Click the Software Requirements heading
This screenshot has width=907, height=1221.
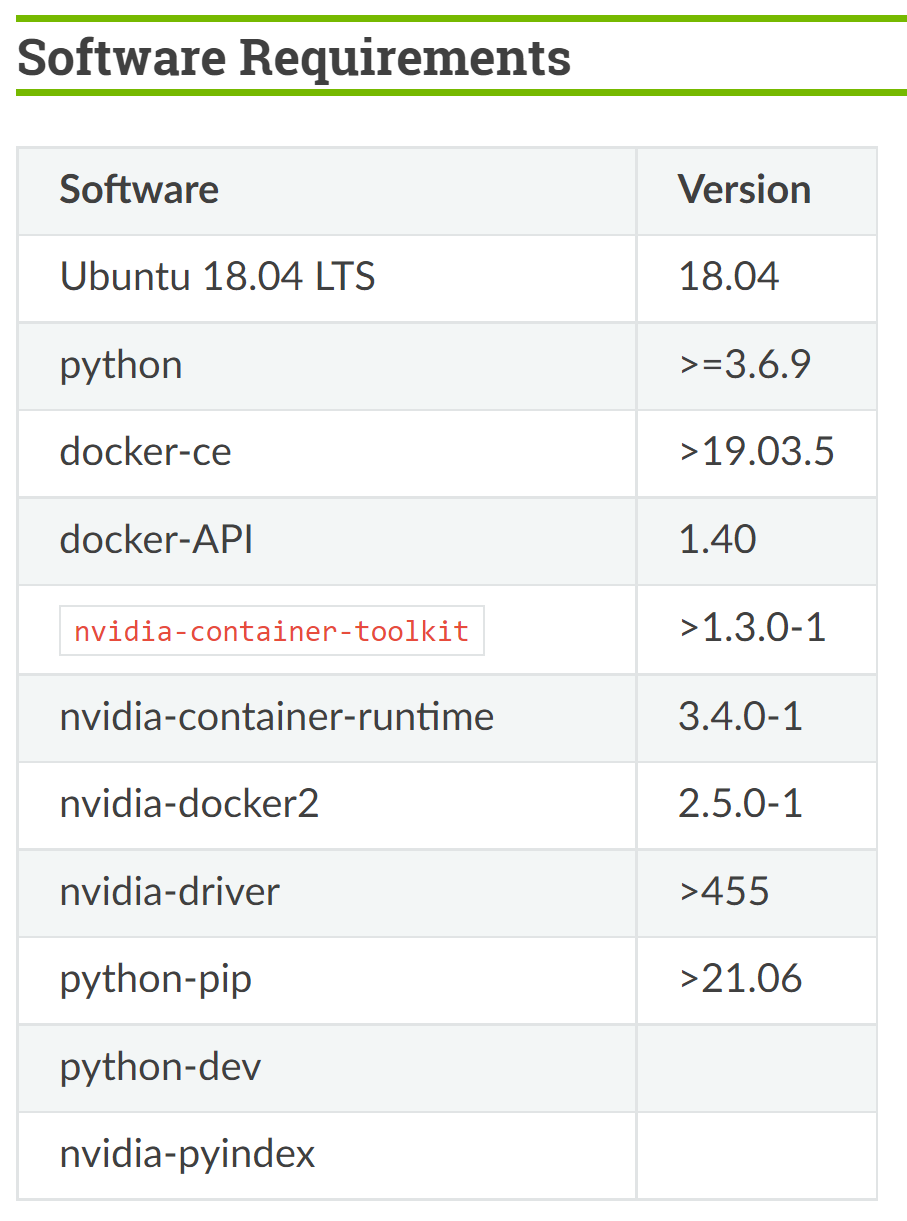click(294, 57)
